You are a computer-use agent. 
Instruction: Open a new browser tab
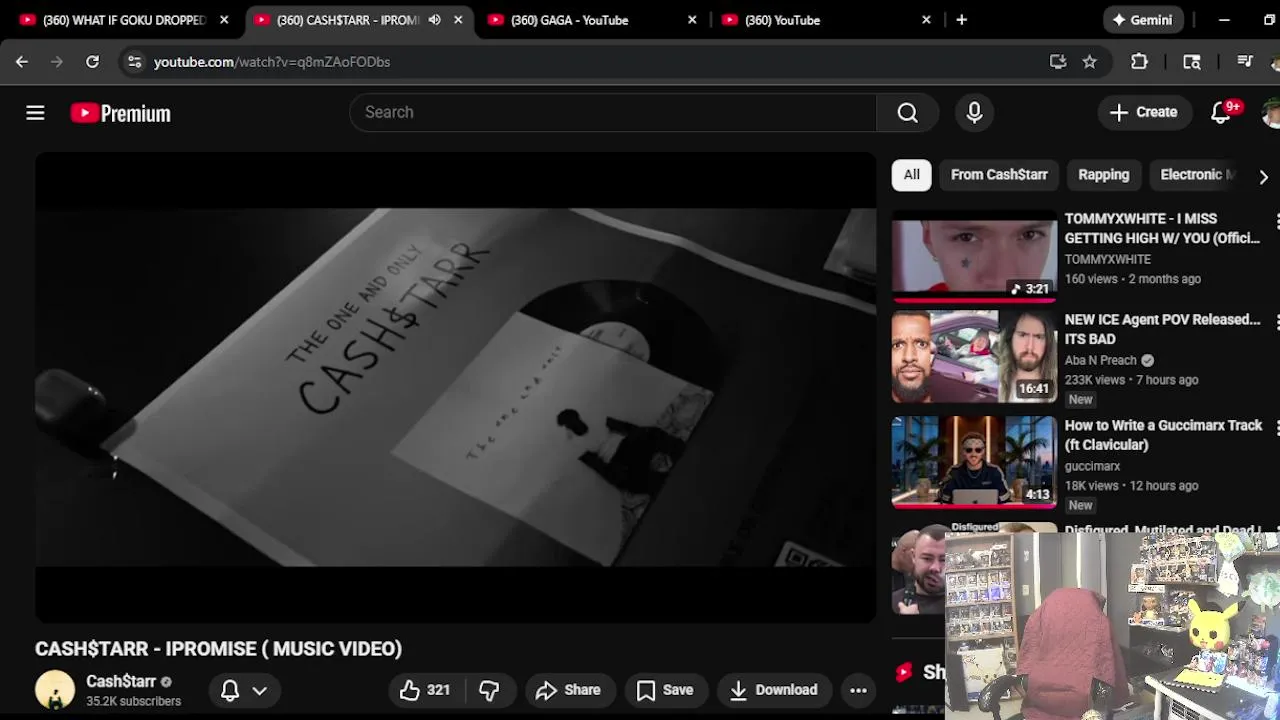(x=961, y=20)
